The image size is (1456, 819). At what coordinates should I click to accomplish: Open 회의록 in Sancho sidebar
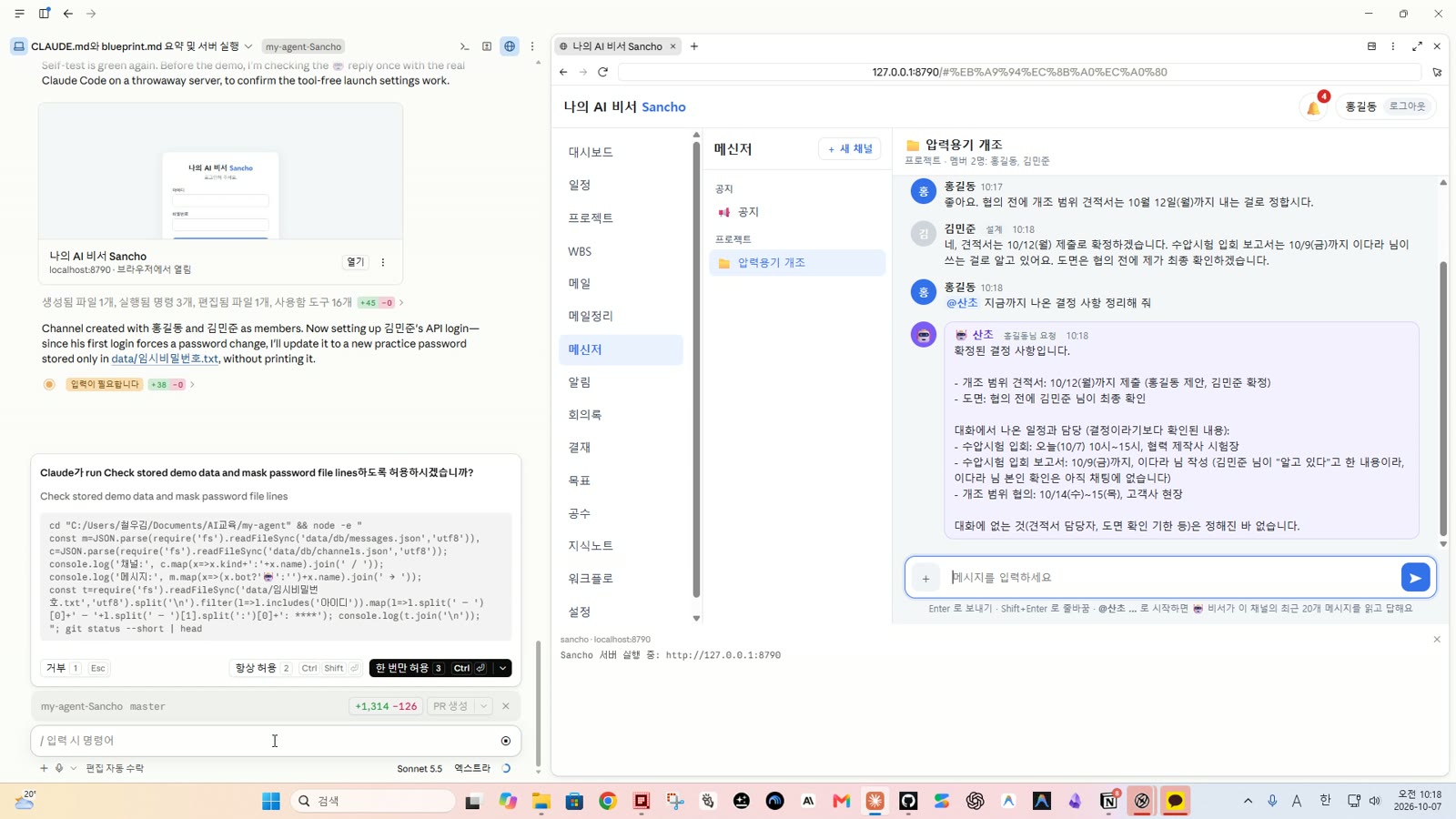coord(621,414)
